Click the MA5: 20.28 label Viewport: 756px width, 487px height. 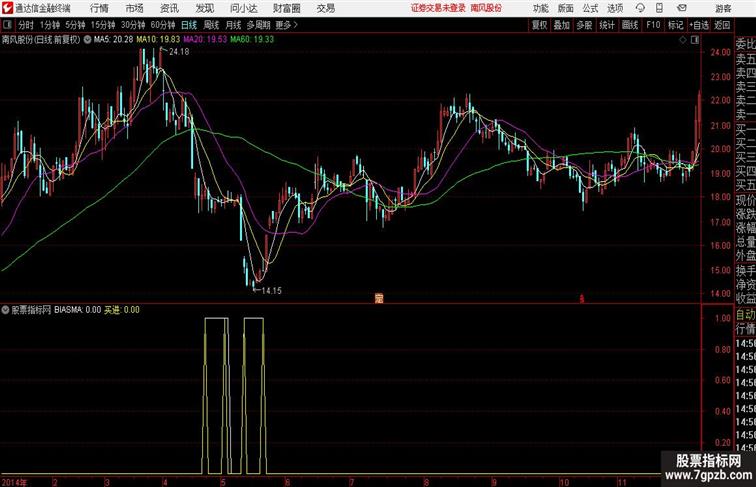point(113,40)
